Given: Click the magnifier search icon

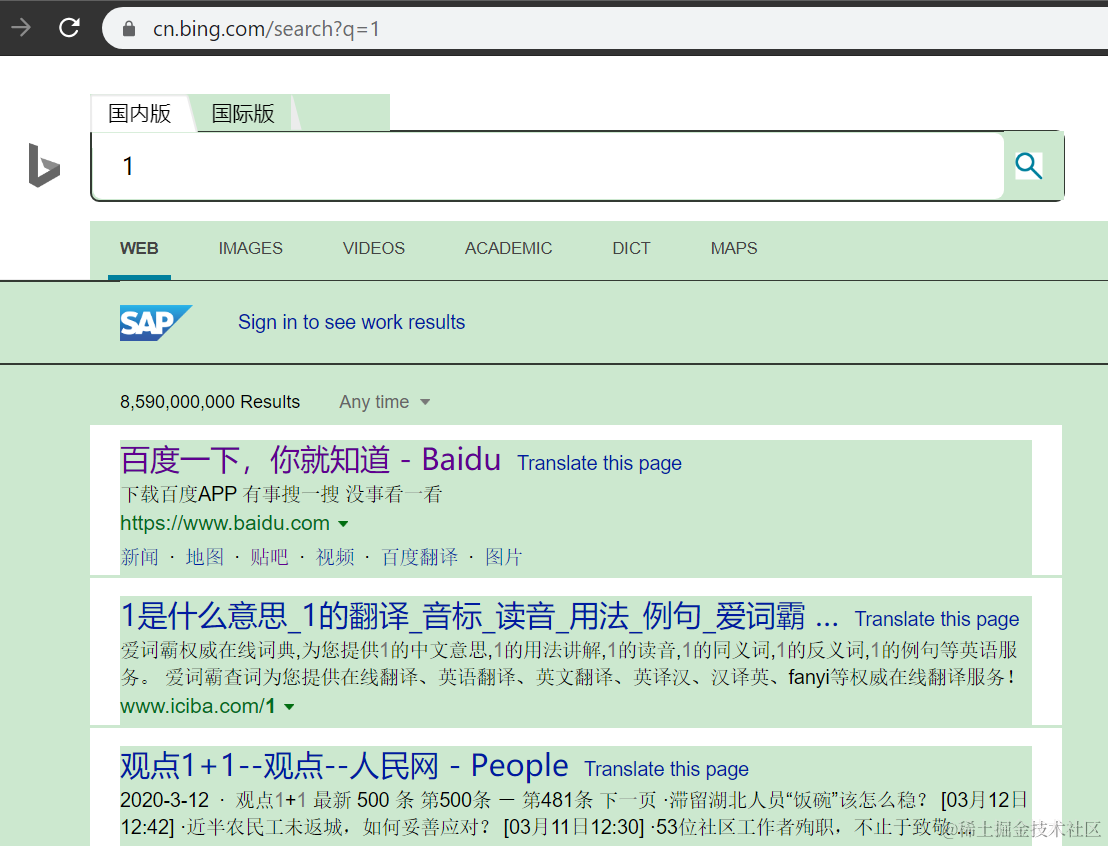Looking at the screenshot, I should [1028, 166].
